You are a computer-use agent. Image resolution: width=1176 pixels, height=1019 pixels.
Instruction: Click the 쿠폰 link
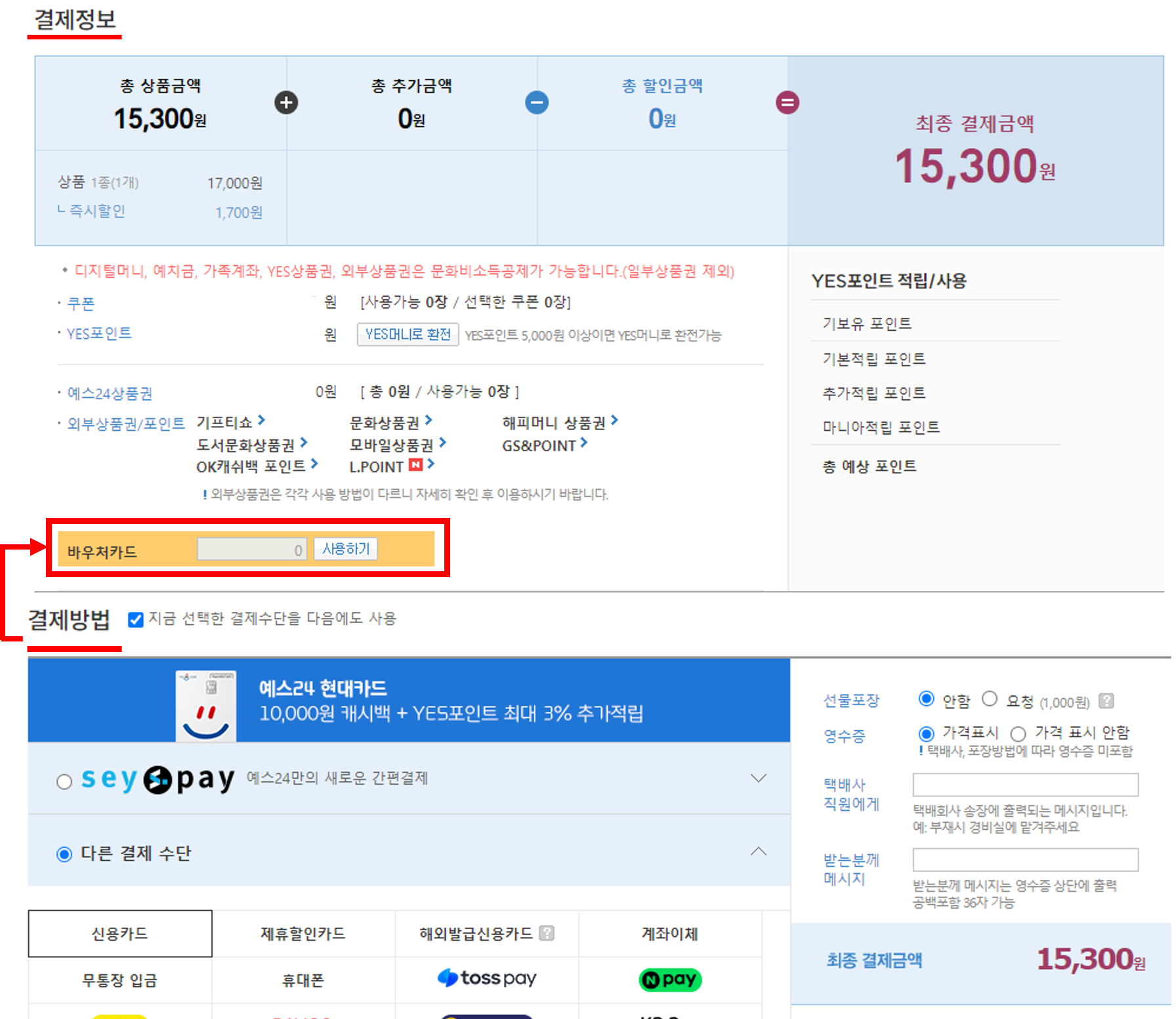(x=81, y=303)
